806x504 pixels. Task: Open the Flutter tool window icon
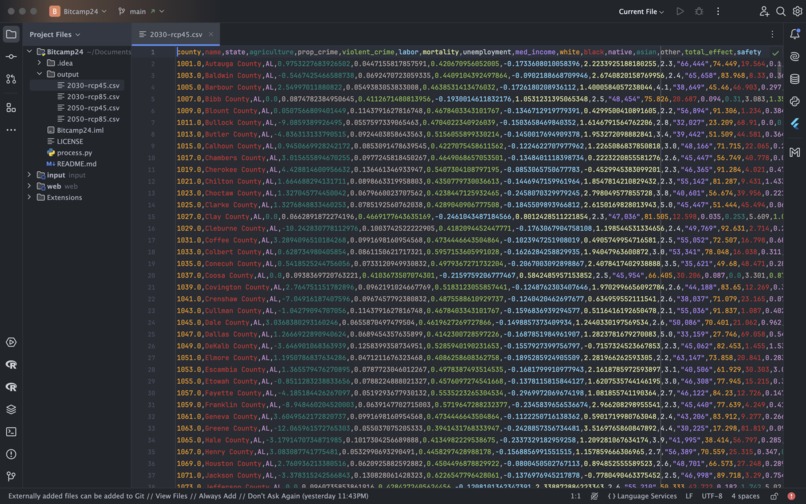[795, 123]
